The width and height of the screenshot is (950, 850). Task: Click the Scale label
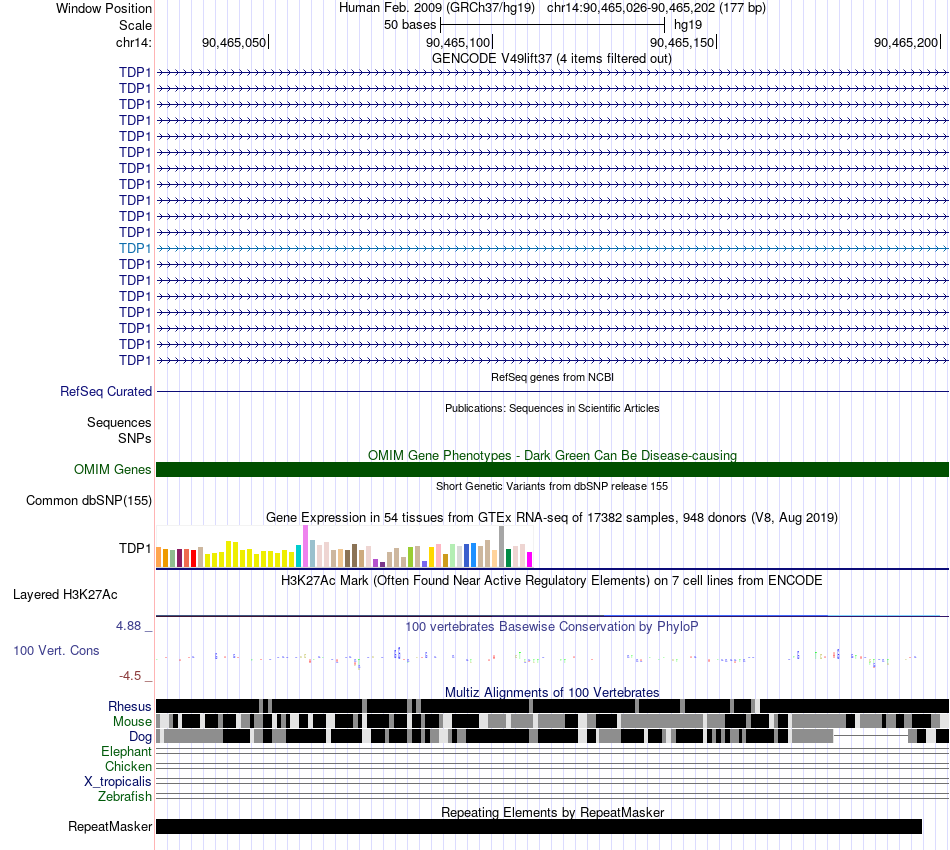point(135,25)
